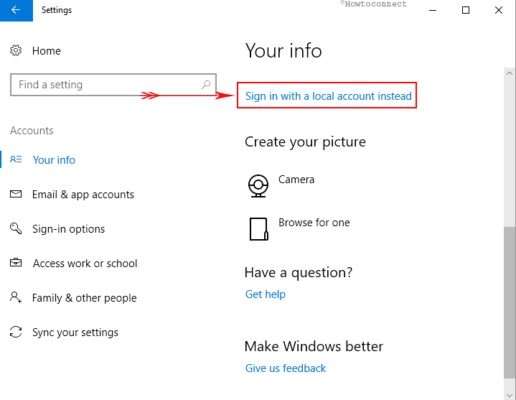Open Sign-in options page

68,229
